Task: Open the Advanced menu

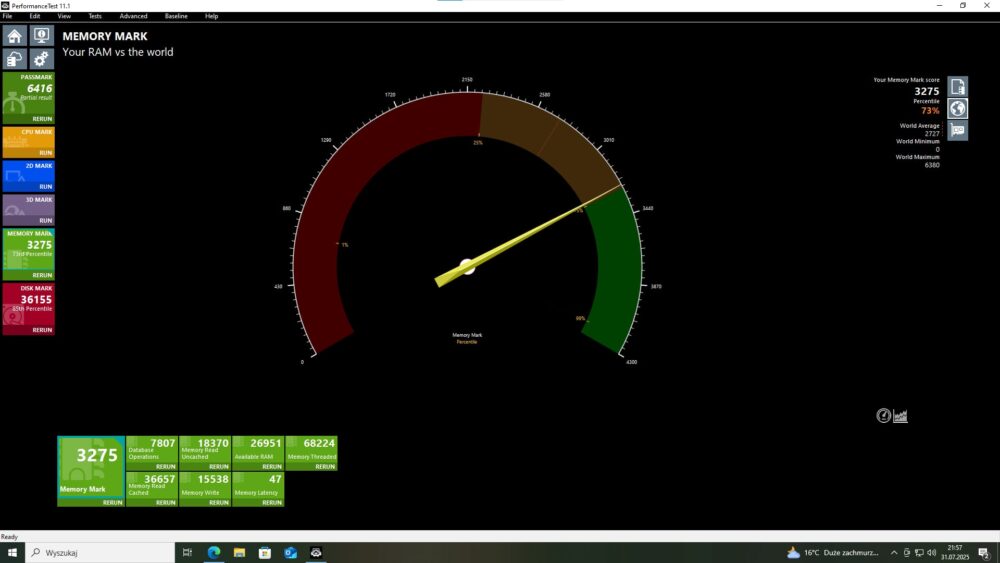Action: tap(133, 16)
